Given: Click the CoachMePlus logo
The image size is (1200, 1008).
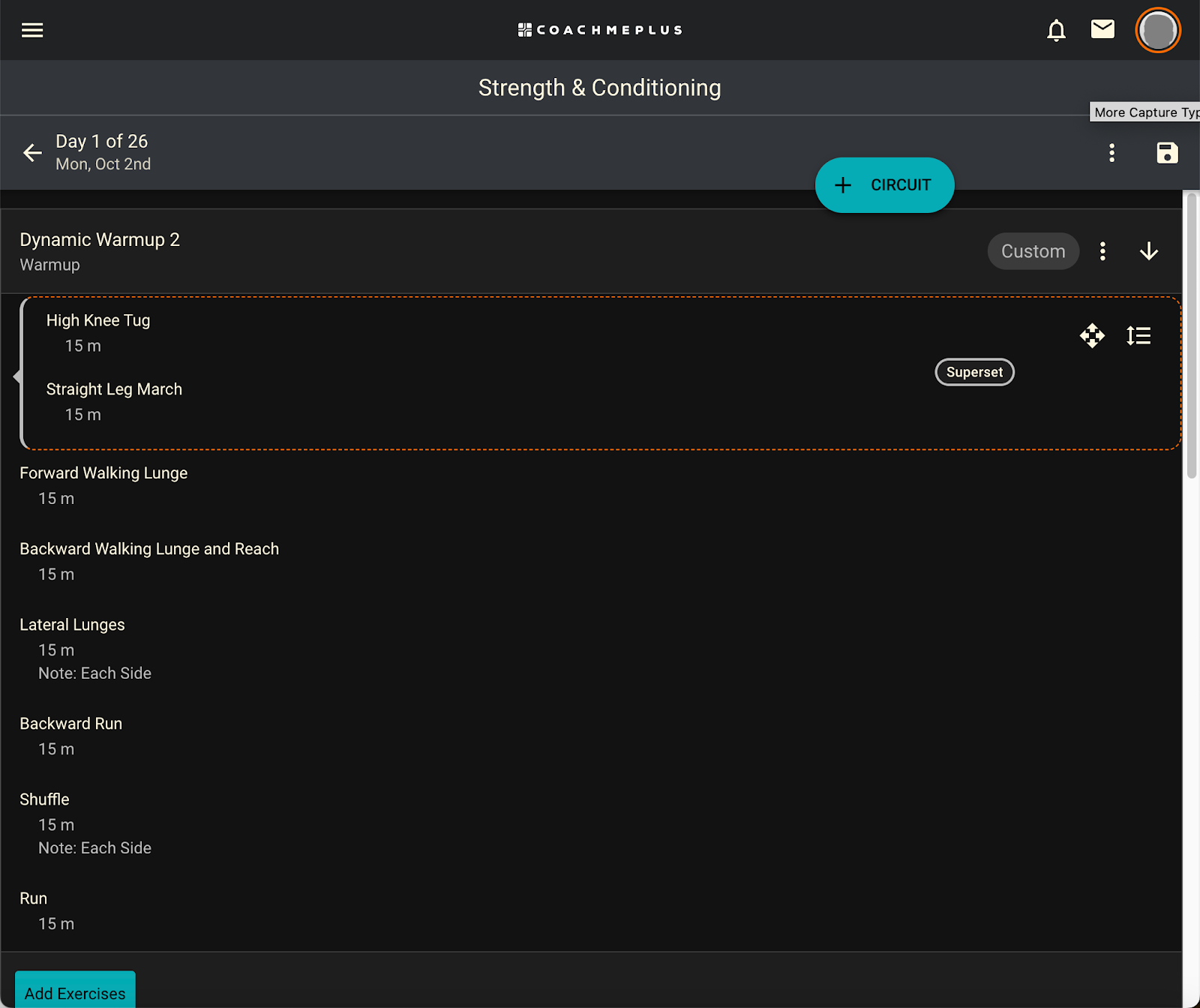Looking at the screenshot, I should click(600, 30).
